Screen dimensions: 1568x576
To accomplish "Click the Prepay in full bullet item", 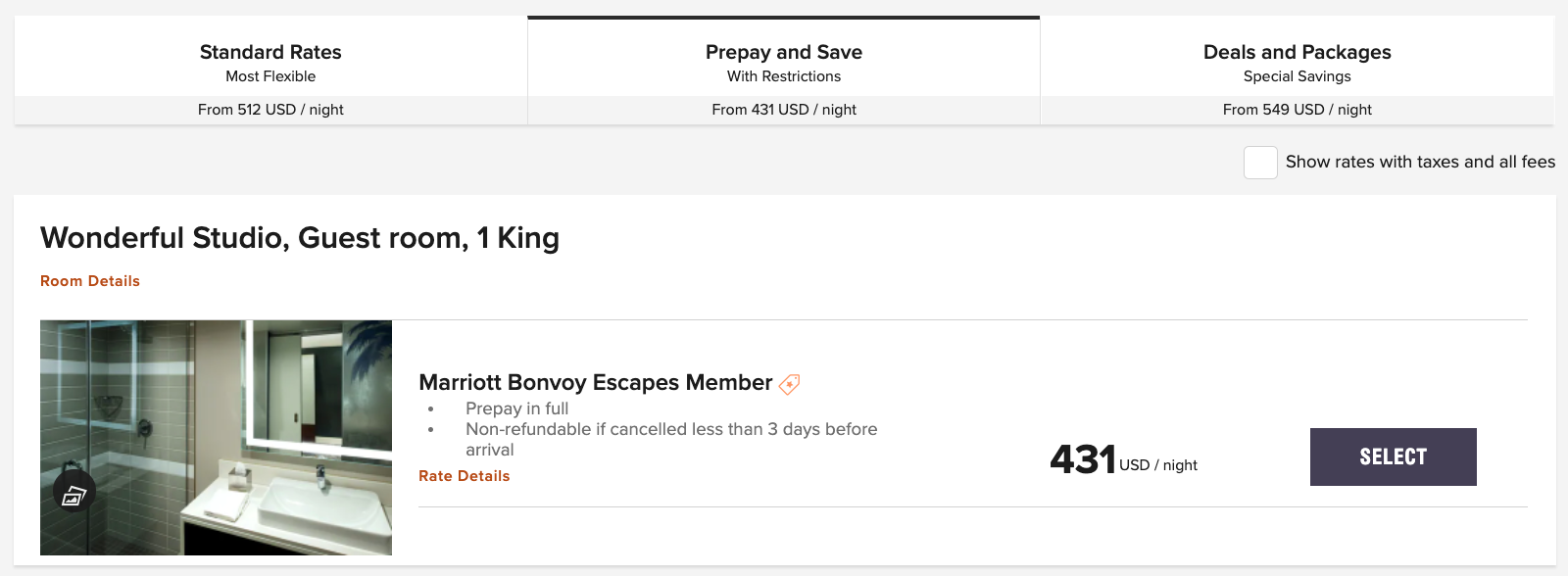I will [x=516, y=408].
